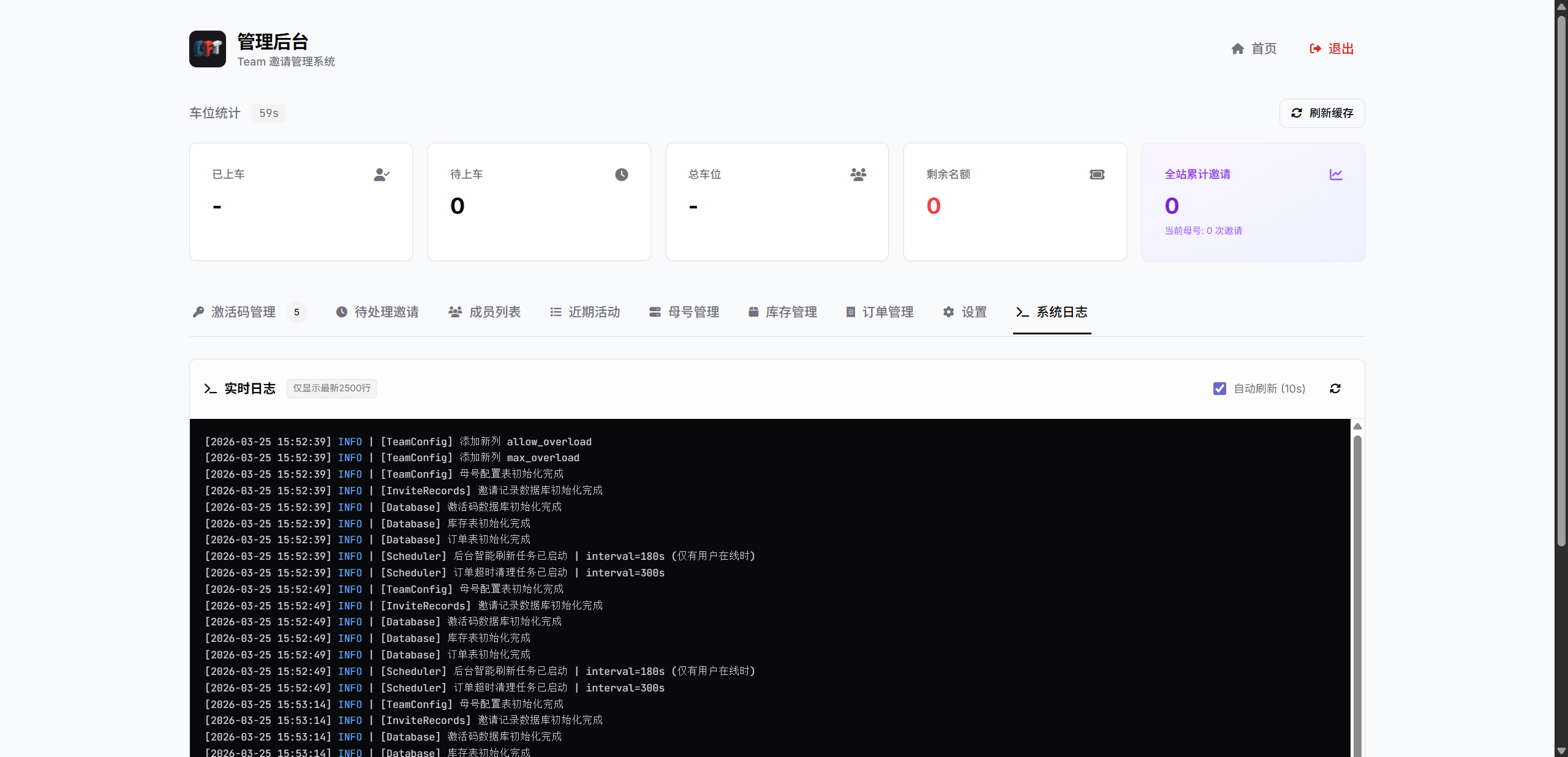Image resolution: width=1568 pixels, height=757 pixels.
Task: Click the page scrollbar down arrow
Action: point(1561,751)
